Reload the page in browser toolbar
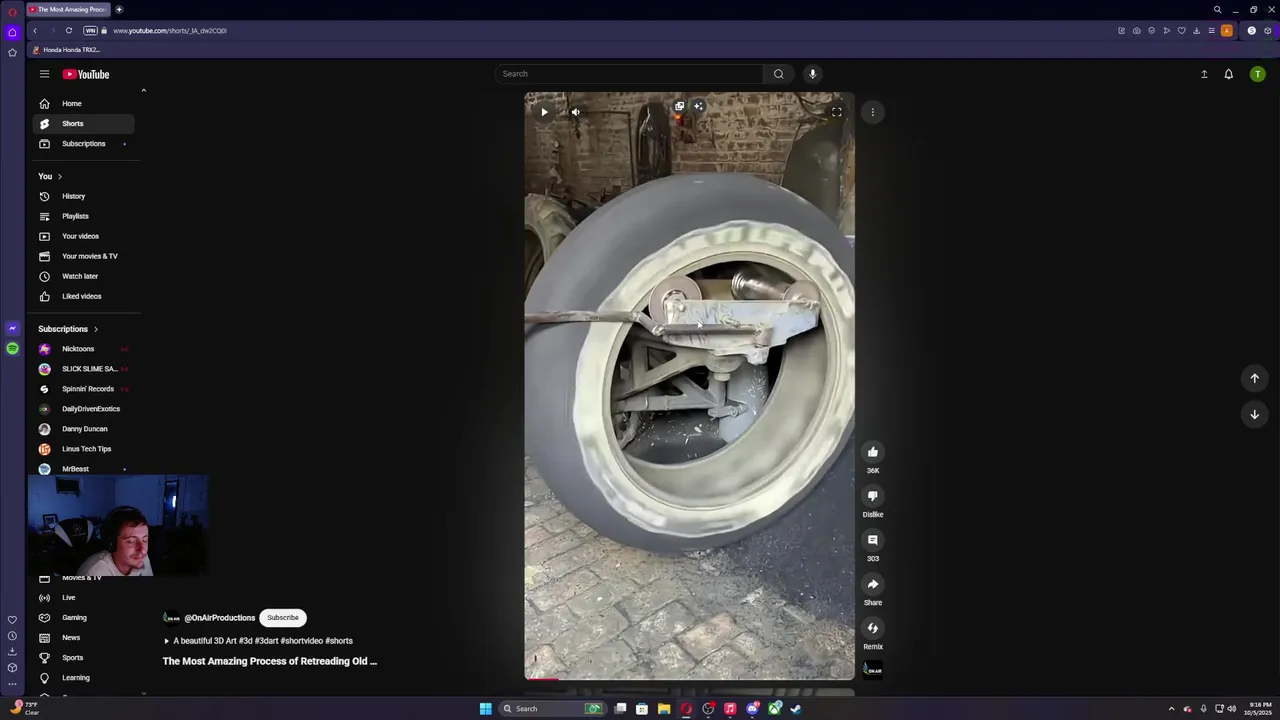This screenshot has width=1280, height=720. coord(69,30)
